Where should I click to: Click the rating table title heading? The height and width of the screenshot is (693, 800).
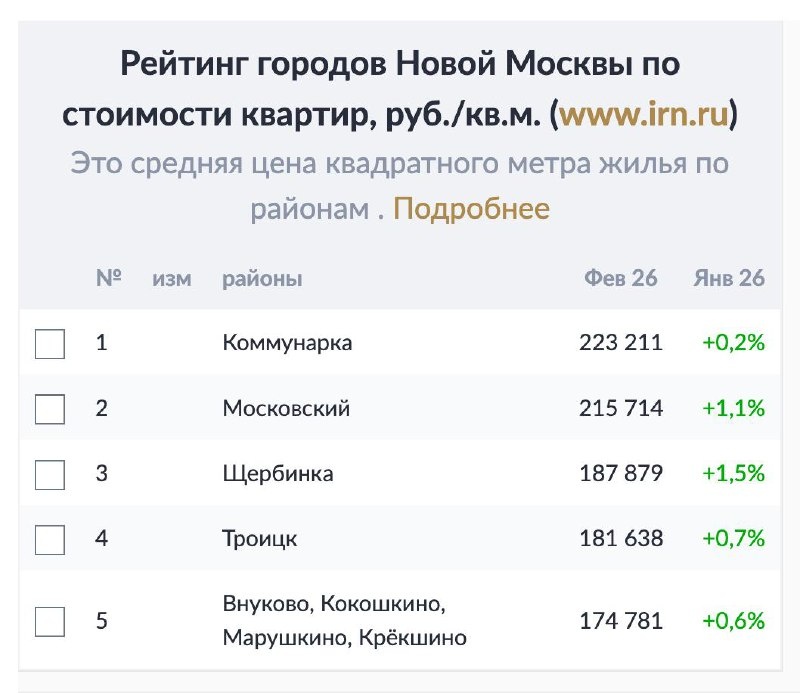(400, 88)
